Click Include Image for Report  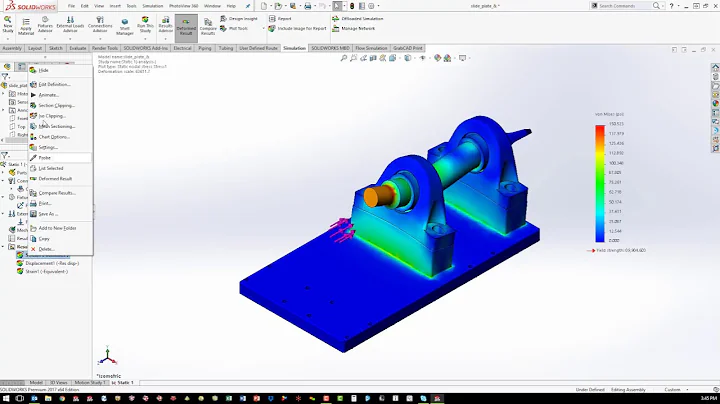[x=298, y=28]
